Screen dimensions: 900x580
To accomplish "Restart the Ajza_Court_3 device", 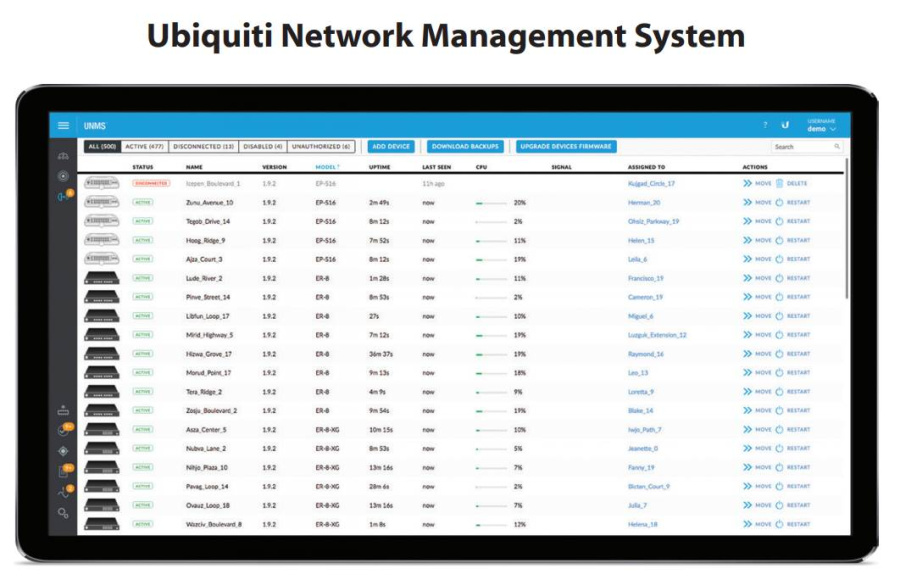I will click(x=793, y=260).
